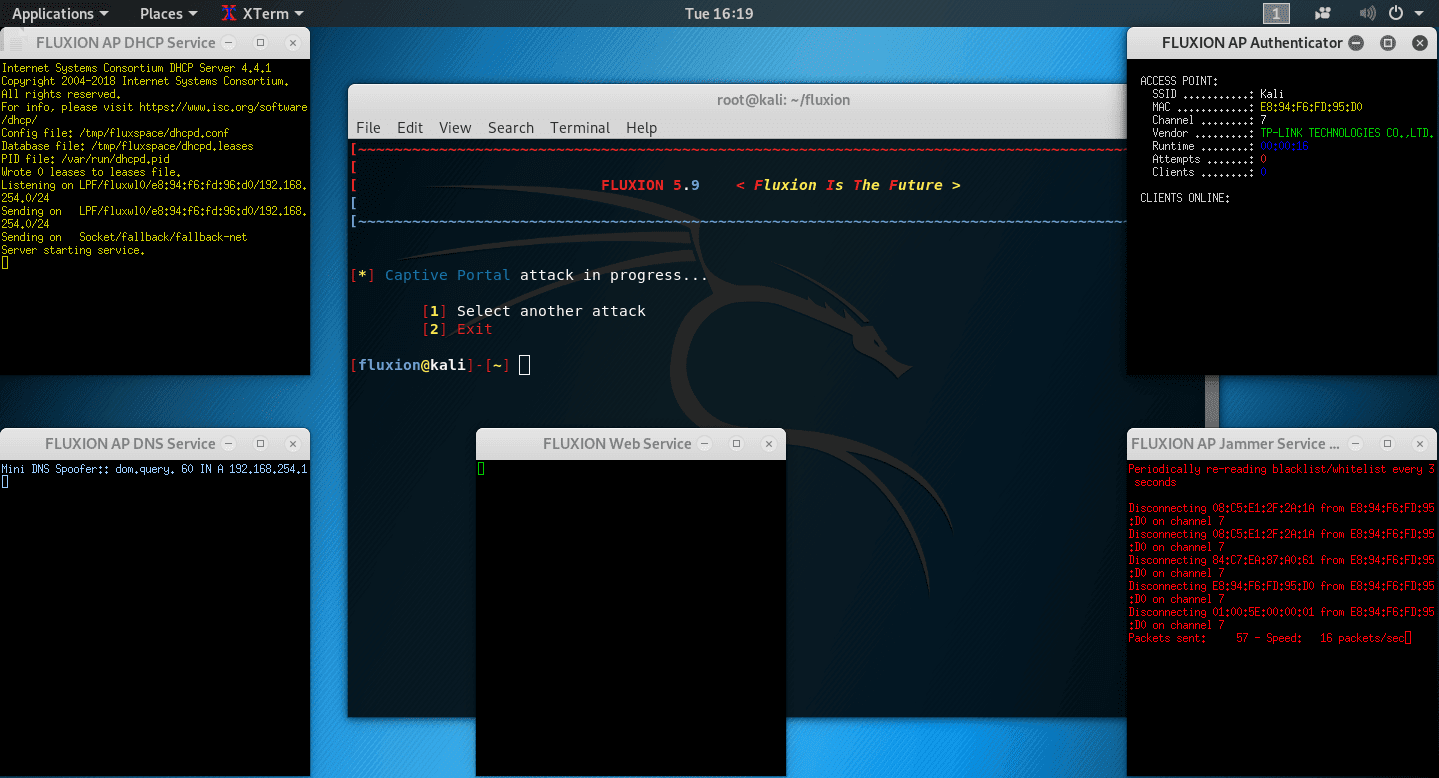Open the volume speaker icon

click(1367, 13)
